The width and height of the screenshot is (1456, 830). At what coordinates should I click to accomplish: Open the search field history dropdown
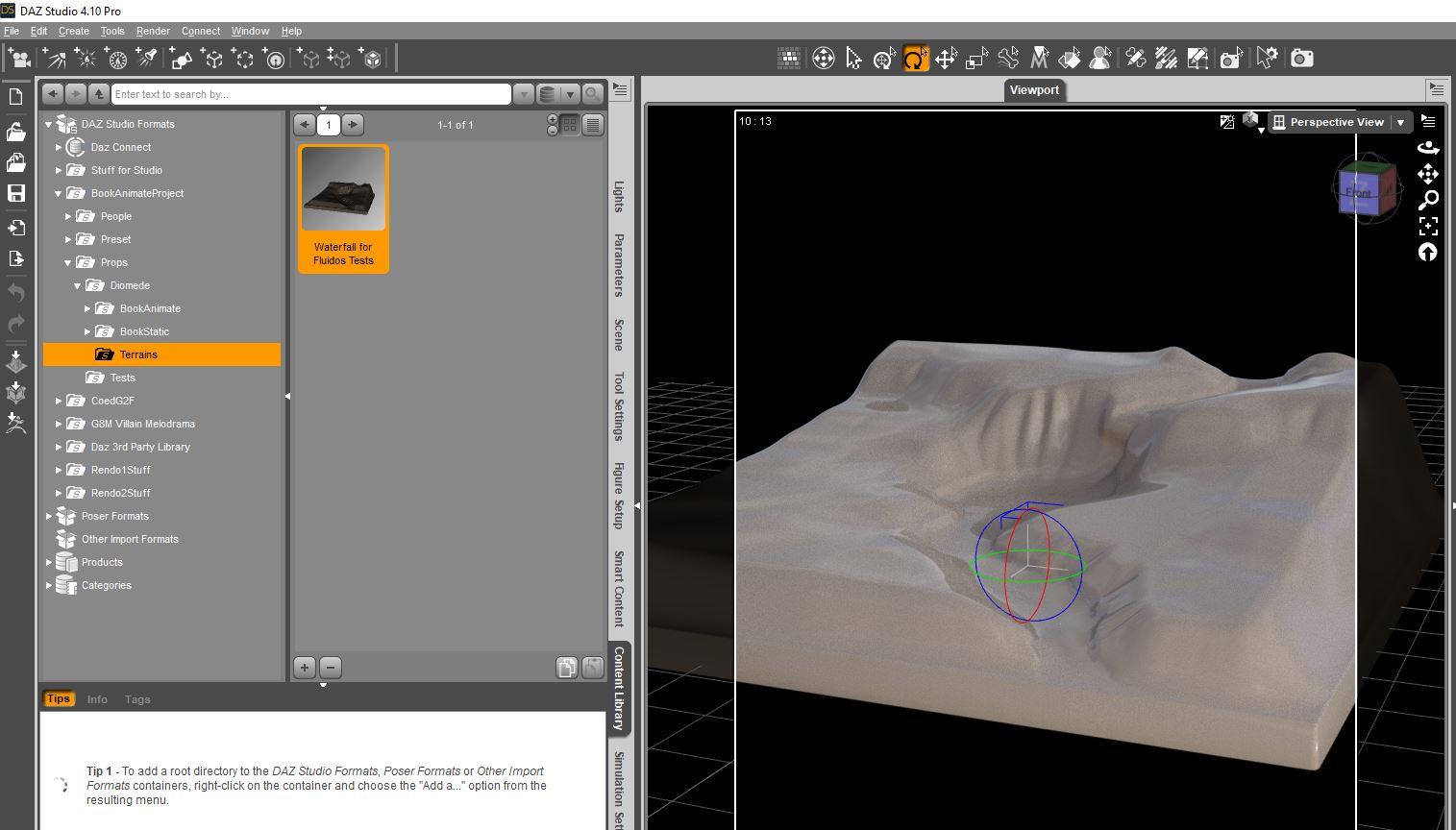coord(524,94)
